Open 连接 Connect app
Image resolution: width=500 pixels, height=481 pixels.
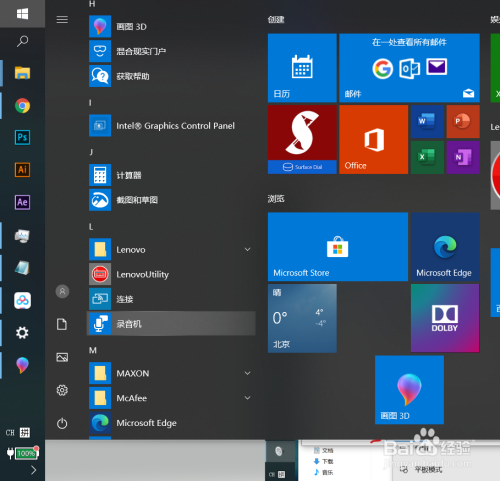[x=171, y=299]
